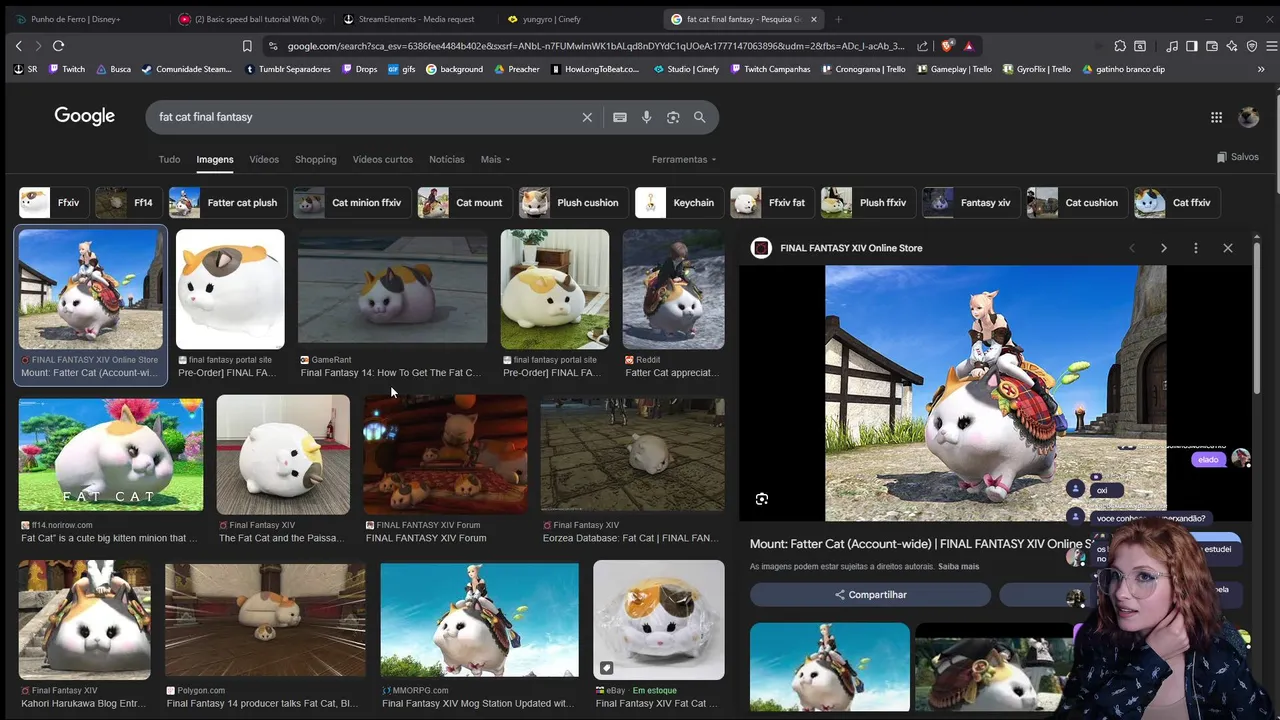Open FINAL FANTASY XIV Online Store source link

point(850,248)
